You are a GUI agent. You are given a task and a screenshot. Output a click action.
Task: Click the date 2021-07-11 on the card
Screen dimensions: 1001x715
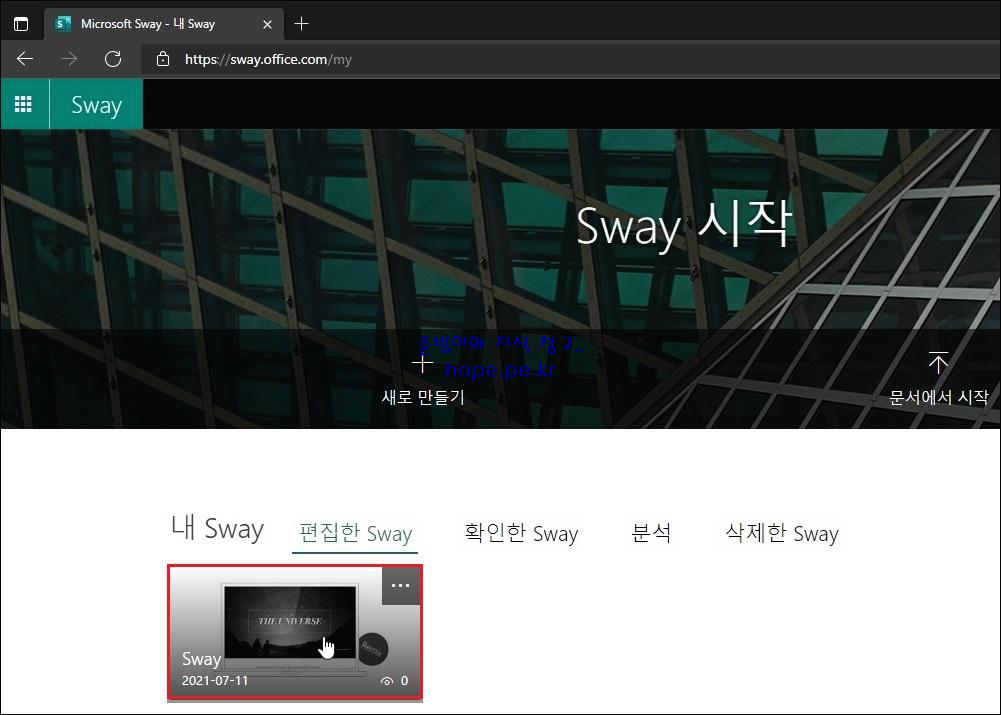[215, 681]
